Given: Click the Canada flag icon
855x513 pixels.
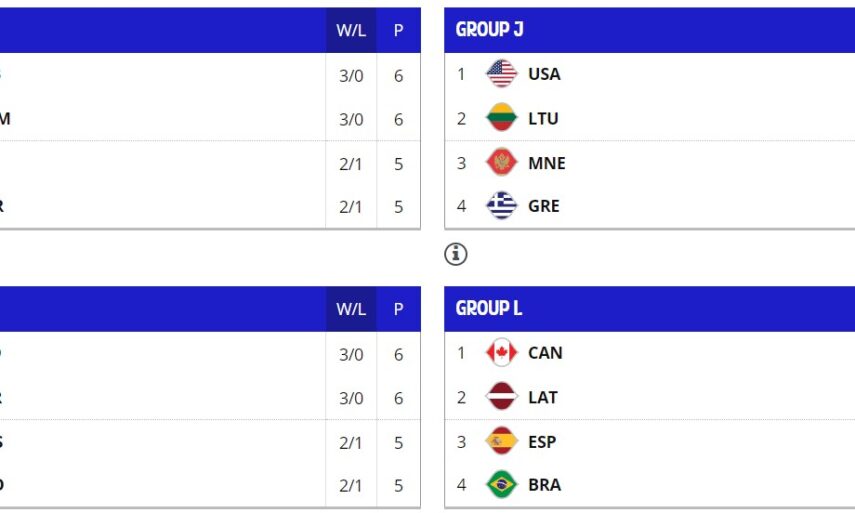Looking at the screenshot, I should (x=501, y=353).
